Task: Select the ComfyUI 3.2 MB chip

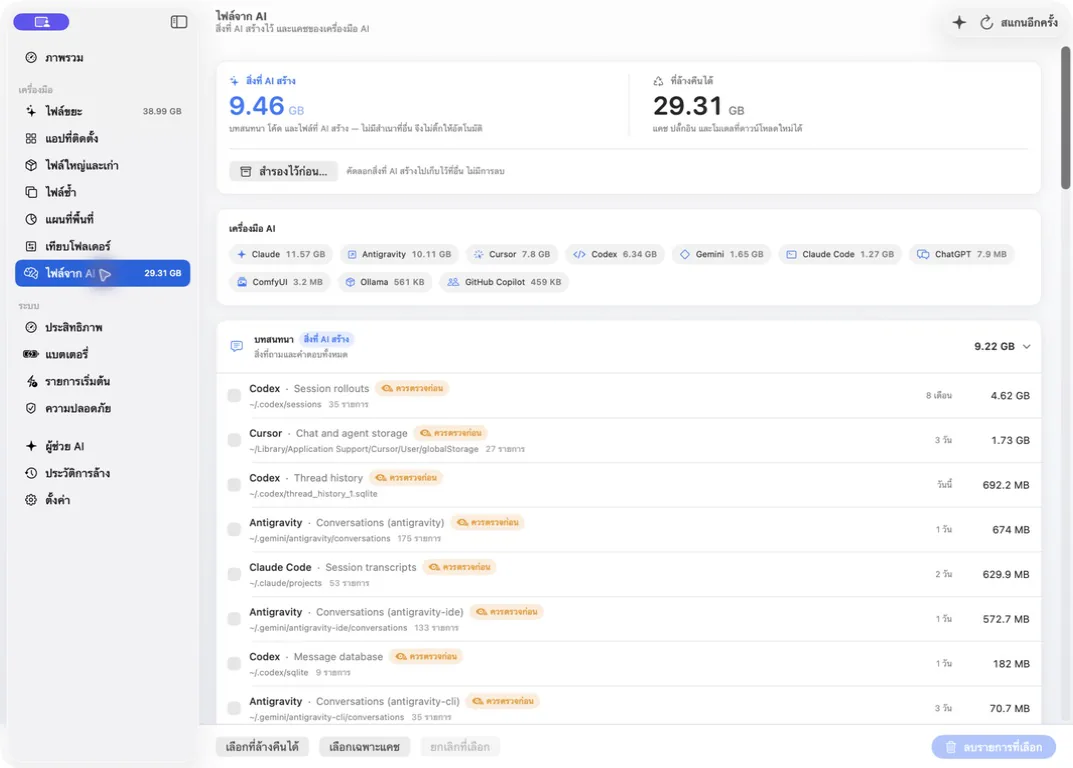Action: tap(280, 282)
